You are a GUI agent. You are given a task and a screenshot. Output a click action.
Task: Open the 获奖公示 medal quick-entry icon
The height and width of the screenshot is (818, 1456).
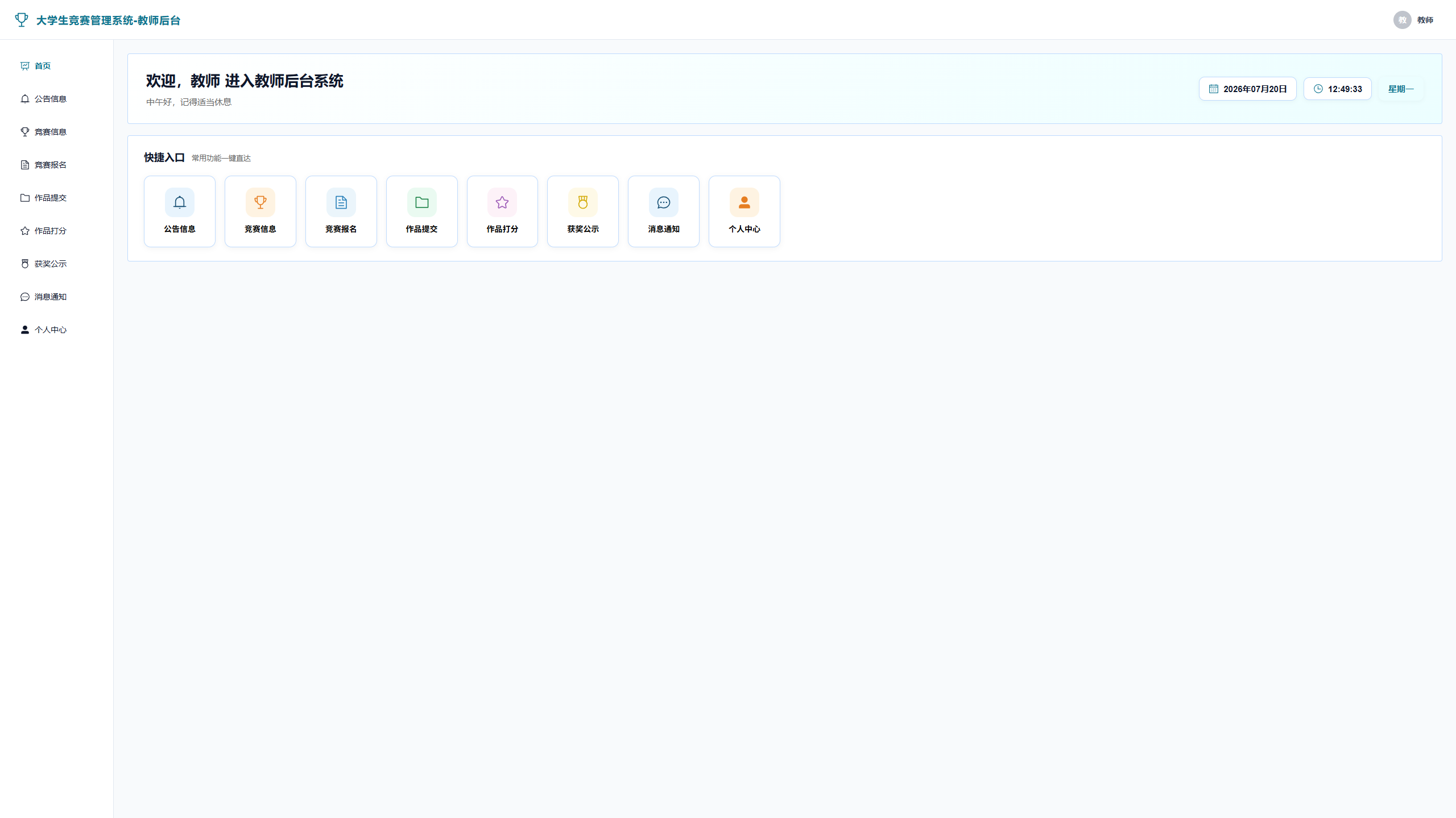[583, 202]
